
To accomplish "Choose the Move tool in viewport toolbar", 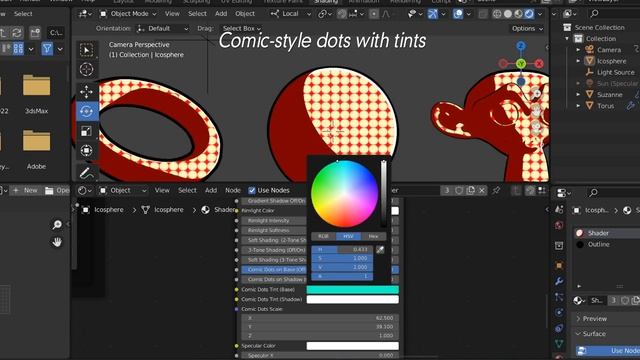I will point(86,92).
